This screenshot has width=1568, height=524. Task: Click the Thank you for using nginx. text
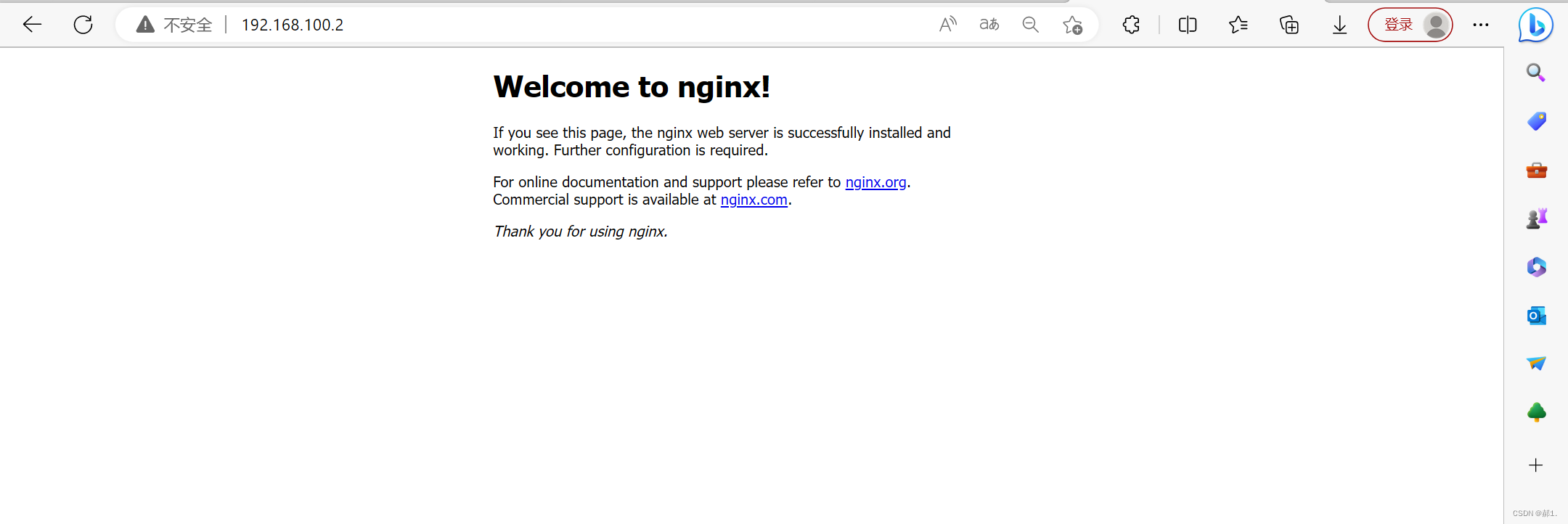[580, 232]
